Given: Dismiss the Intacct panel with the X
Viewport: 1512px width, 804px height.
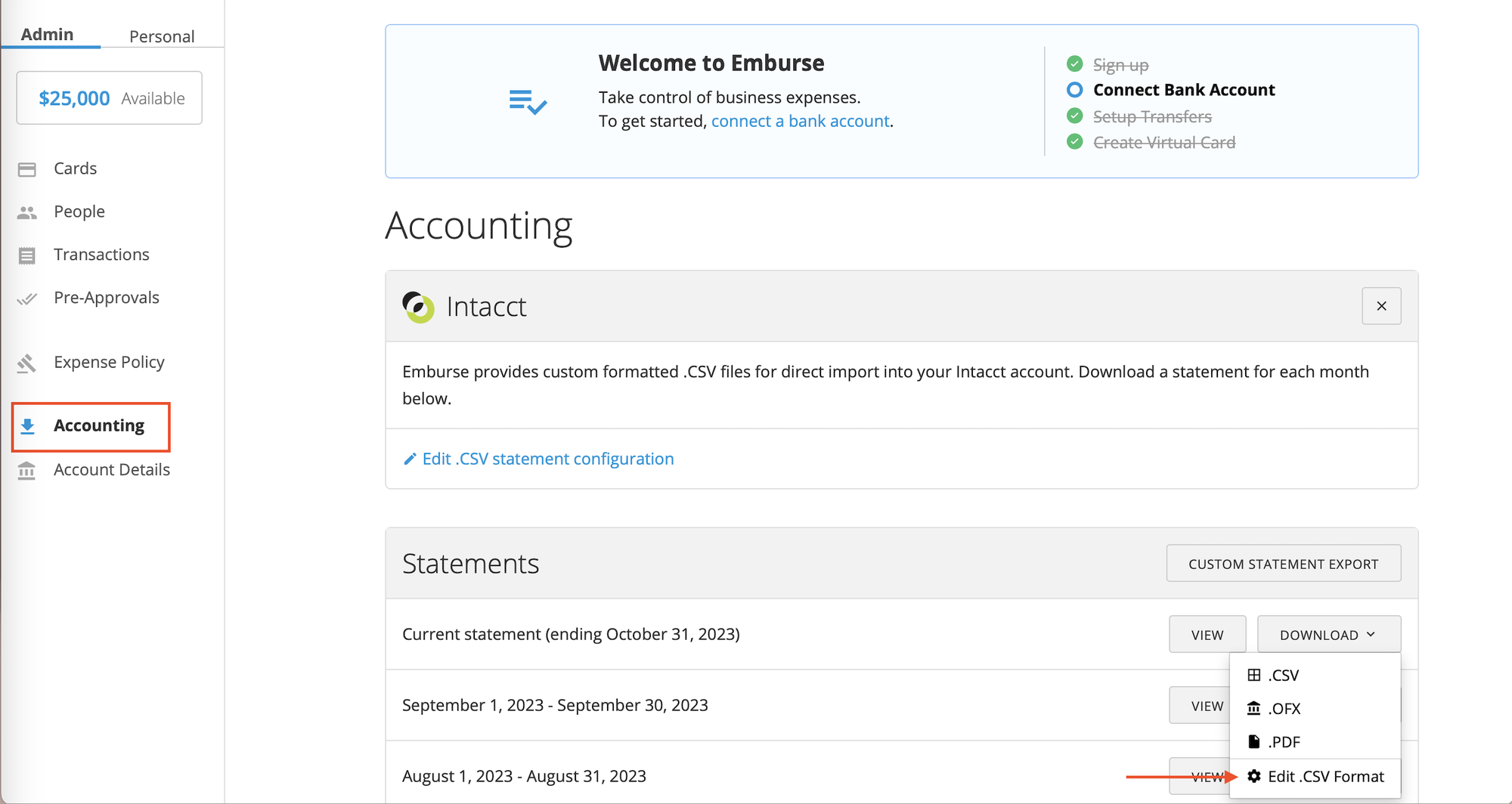Looking at the screenshot, I should tap(1381, 306).
